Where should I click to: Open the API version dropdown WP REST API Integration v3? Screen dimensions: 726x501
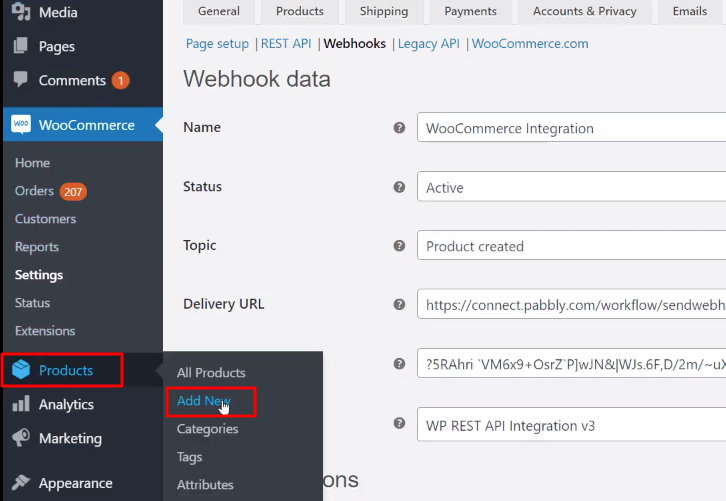(571, 425)
